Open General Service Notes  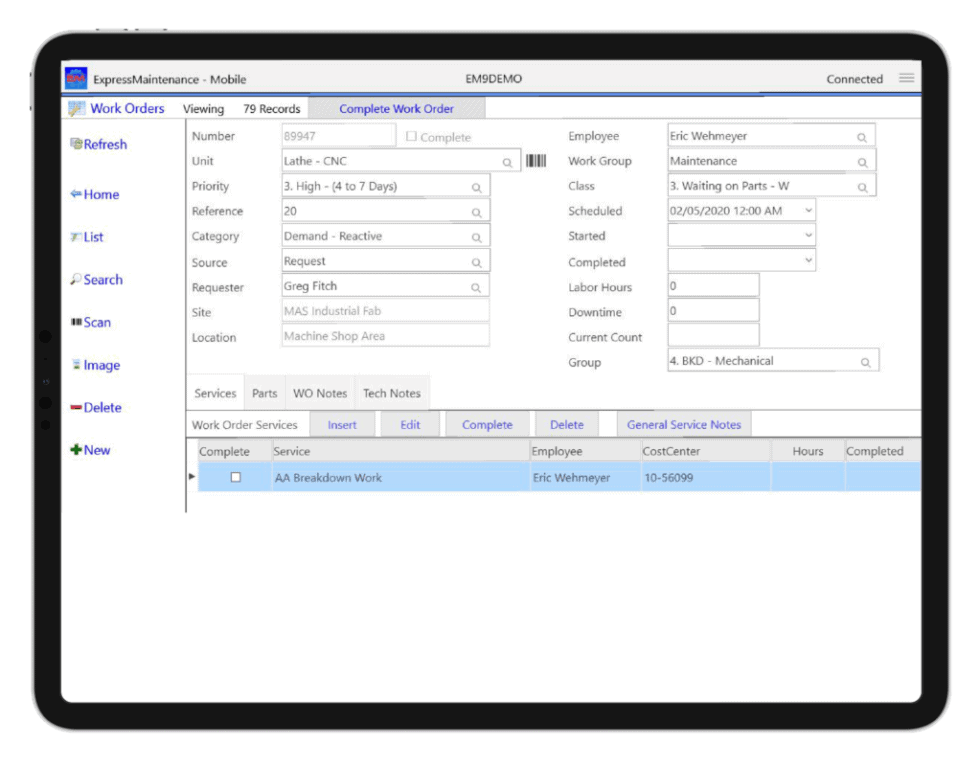pyautogui.click(x=684, y=424)
